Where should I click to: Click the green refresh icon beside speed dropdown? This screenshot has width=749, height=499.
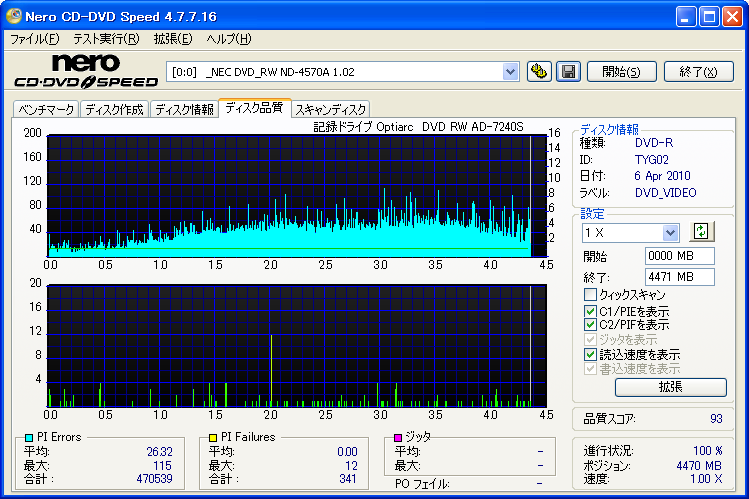click(x=701, y=232)
